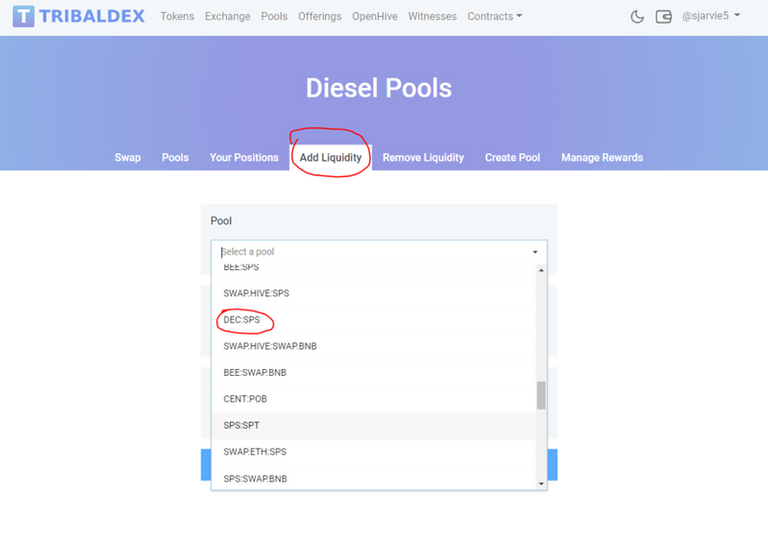Click the pool list scrollbar thumb
Screen dimensions: 768x540
pos(541,395)
